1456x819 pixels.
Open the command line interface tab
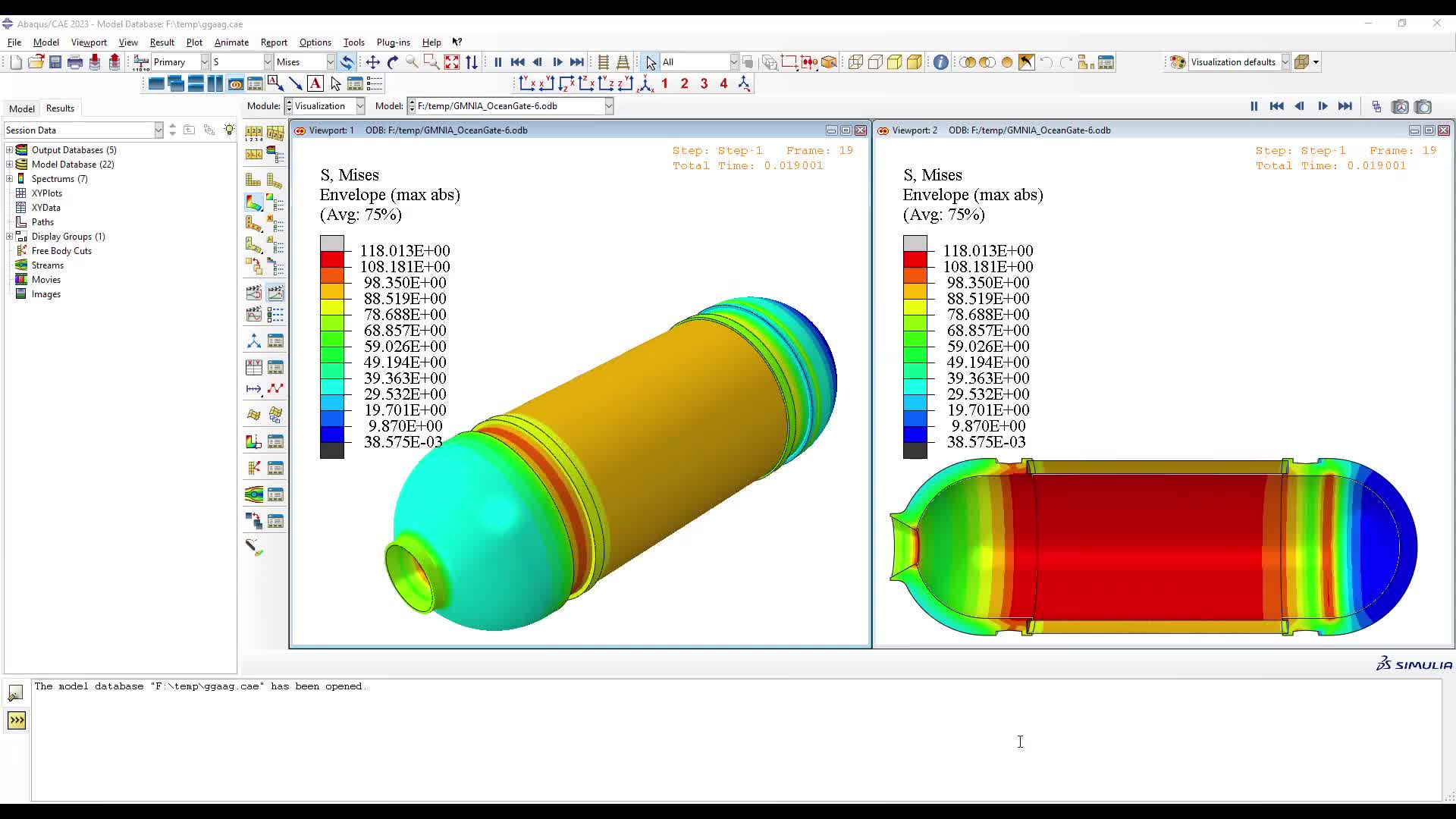click(17, 720)
